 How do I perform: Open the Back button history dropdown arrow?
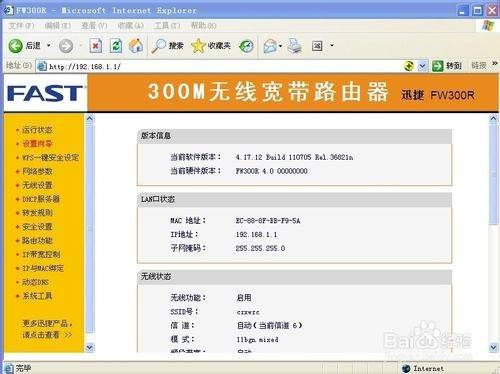49,45
